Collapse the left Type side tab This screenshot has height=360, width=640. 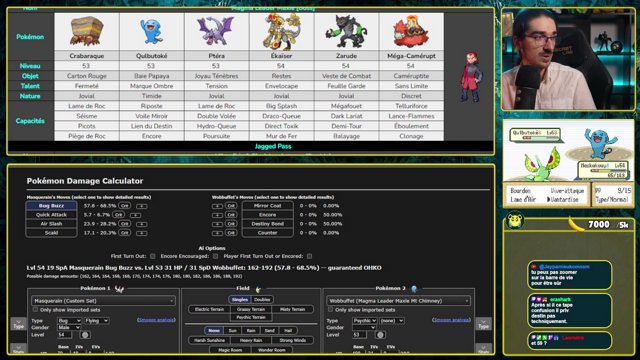[18, 324]
